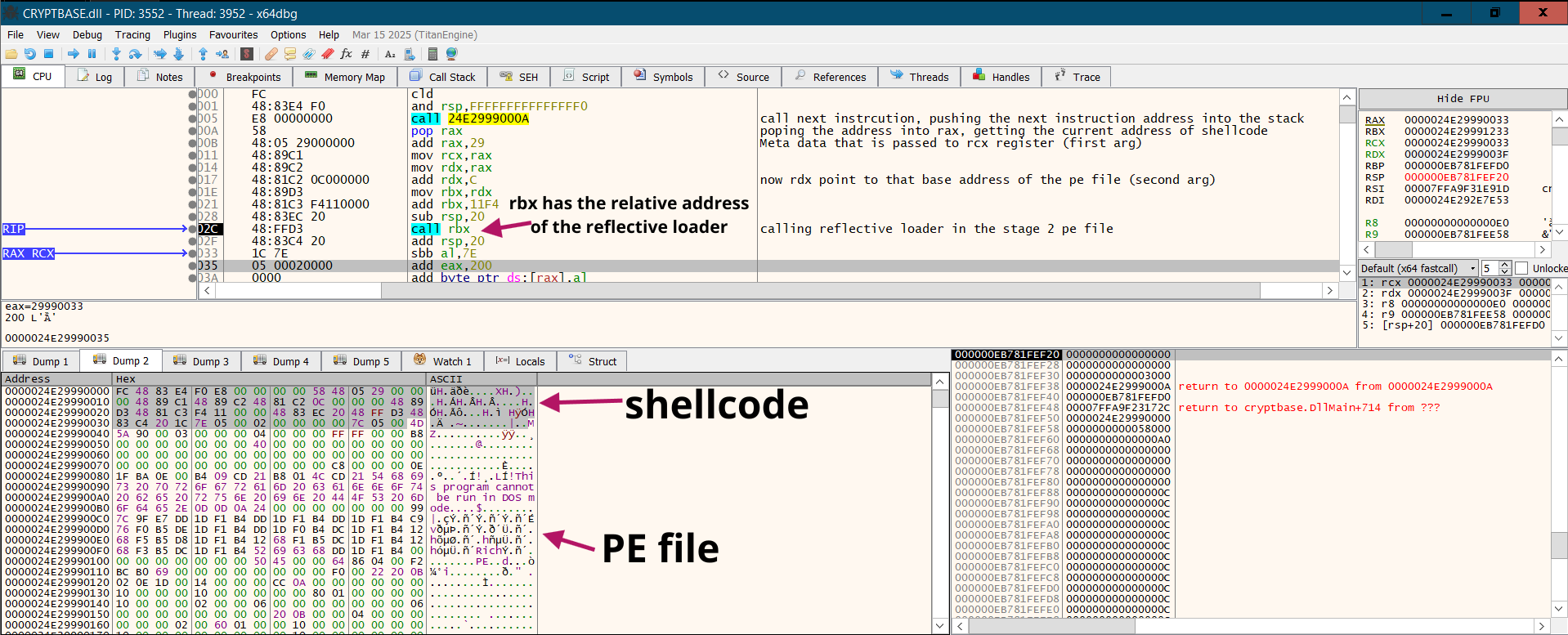
Task: Run the program with the arrow icon
Action: [x=74, y=54]
